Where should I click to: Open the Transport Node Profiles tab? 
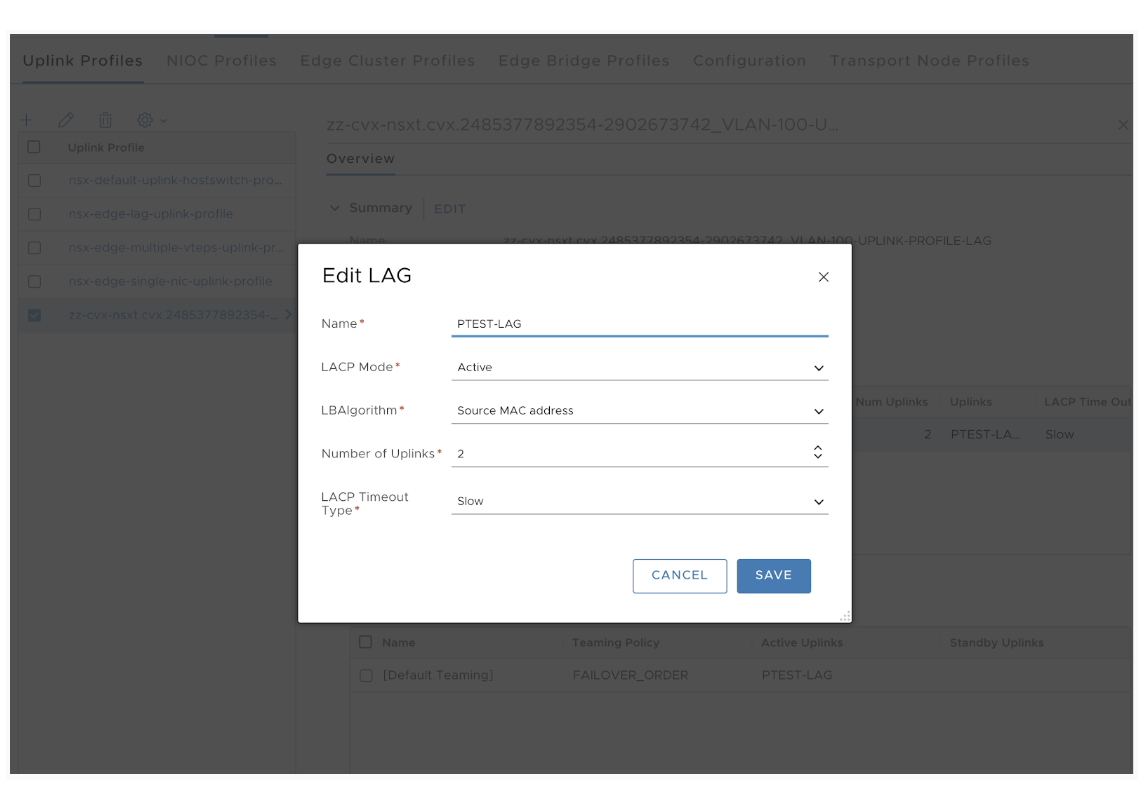pyautogui.click(x=929, y=61)
